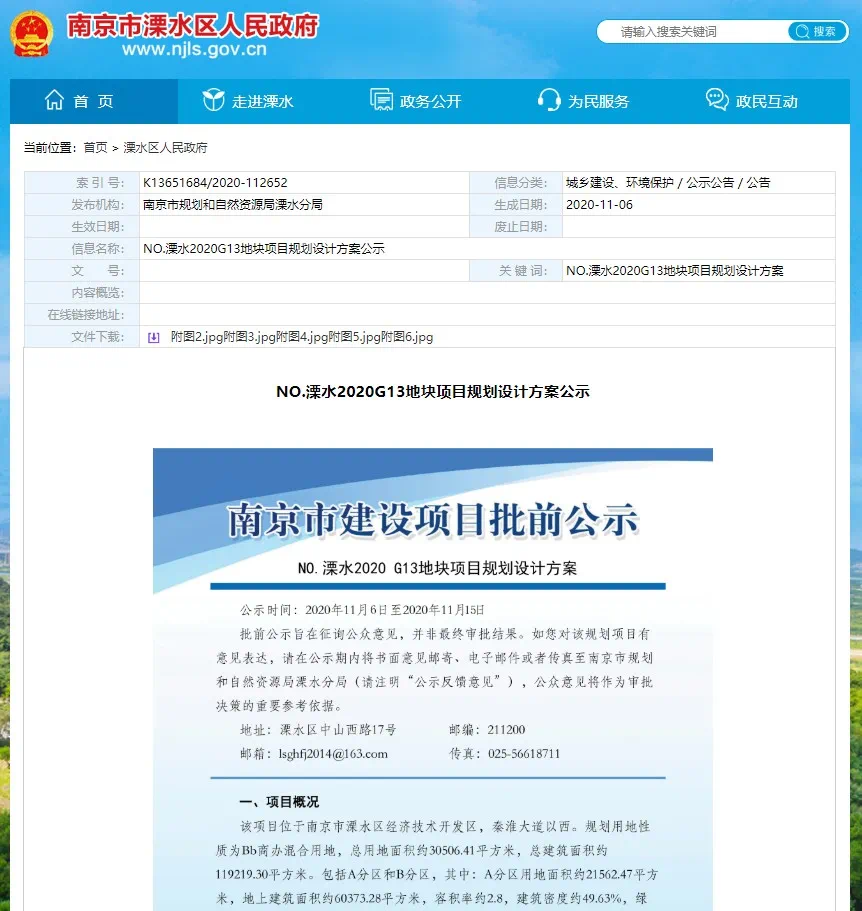Open the 走进溧水 navigation menu label
The height and width of the screenshot is (911, 862).
click(x=262, y=102)
